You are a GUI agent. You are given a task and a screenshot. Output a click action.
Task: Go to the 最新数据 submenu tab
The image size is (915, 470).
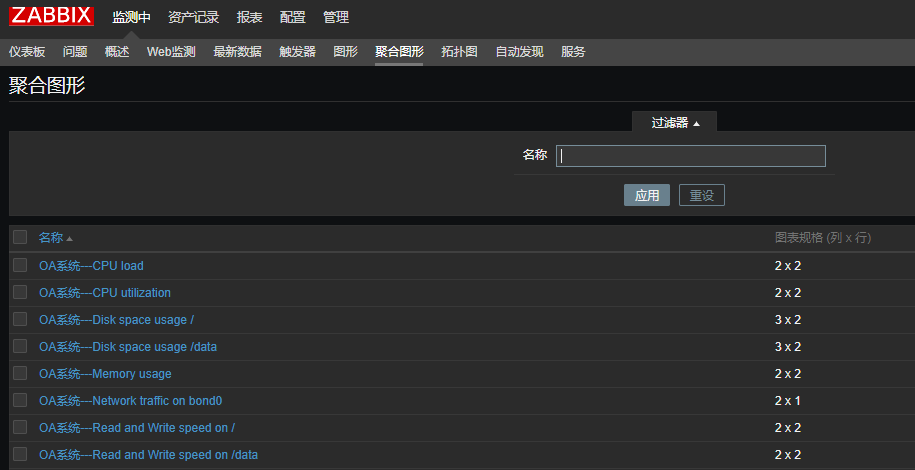click(237, 52)
